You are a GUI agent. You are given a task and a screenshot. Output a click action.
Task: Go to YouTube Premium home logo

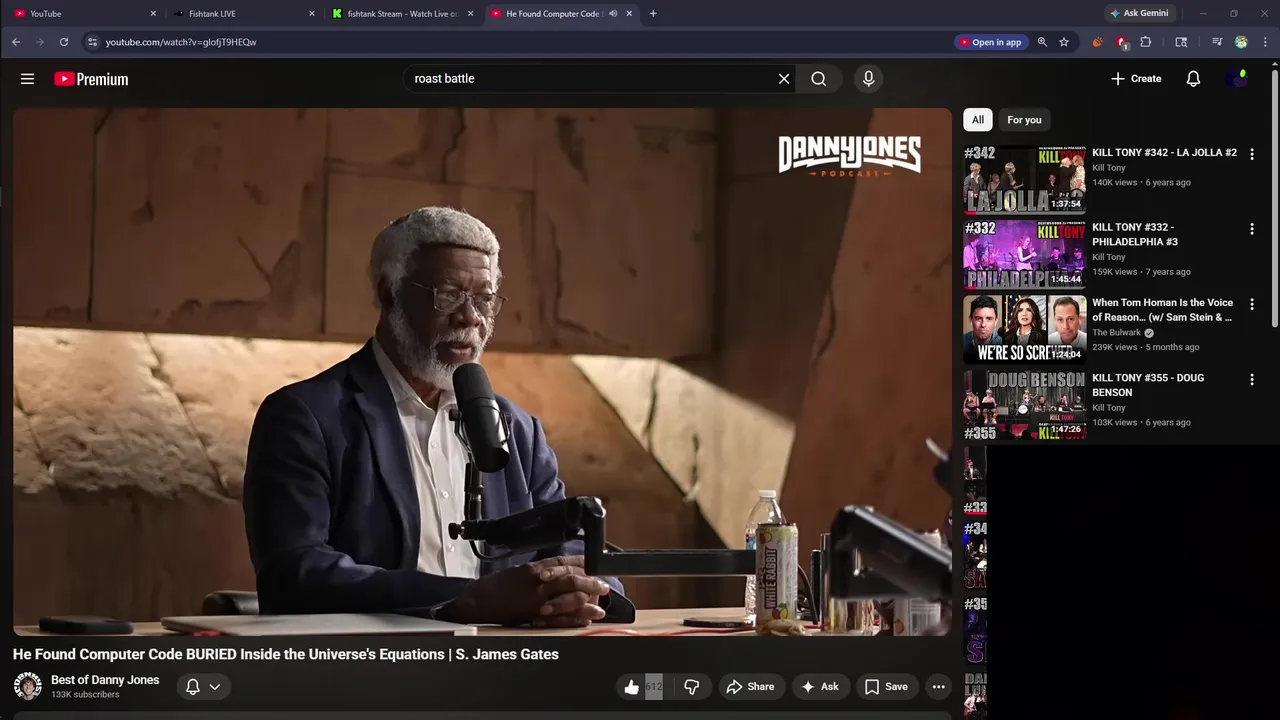coord(91,79)
